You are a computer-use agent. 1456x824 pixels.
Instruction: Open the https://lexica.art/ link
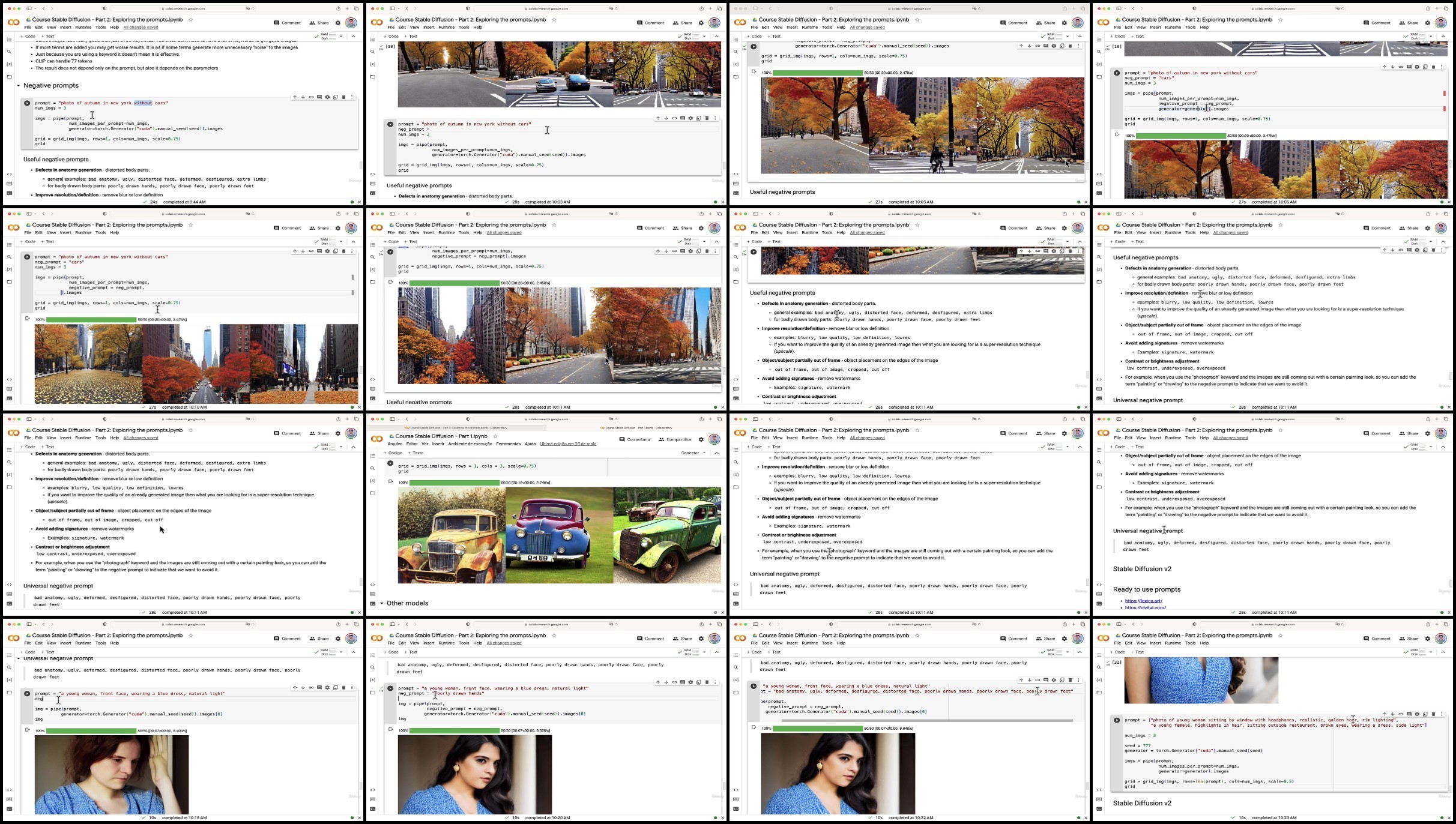pyautogui.click(x=1143, y=601)
